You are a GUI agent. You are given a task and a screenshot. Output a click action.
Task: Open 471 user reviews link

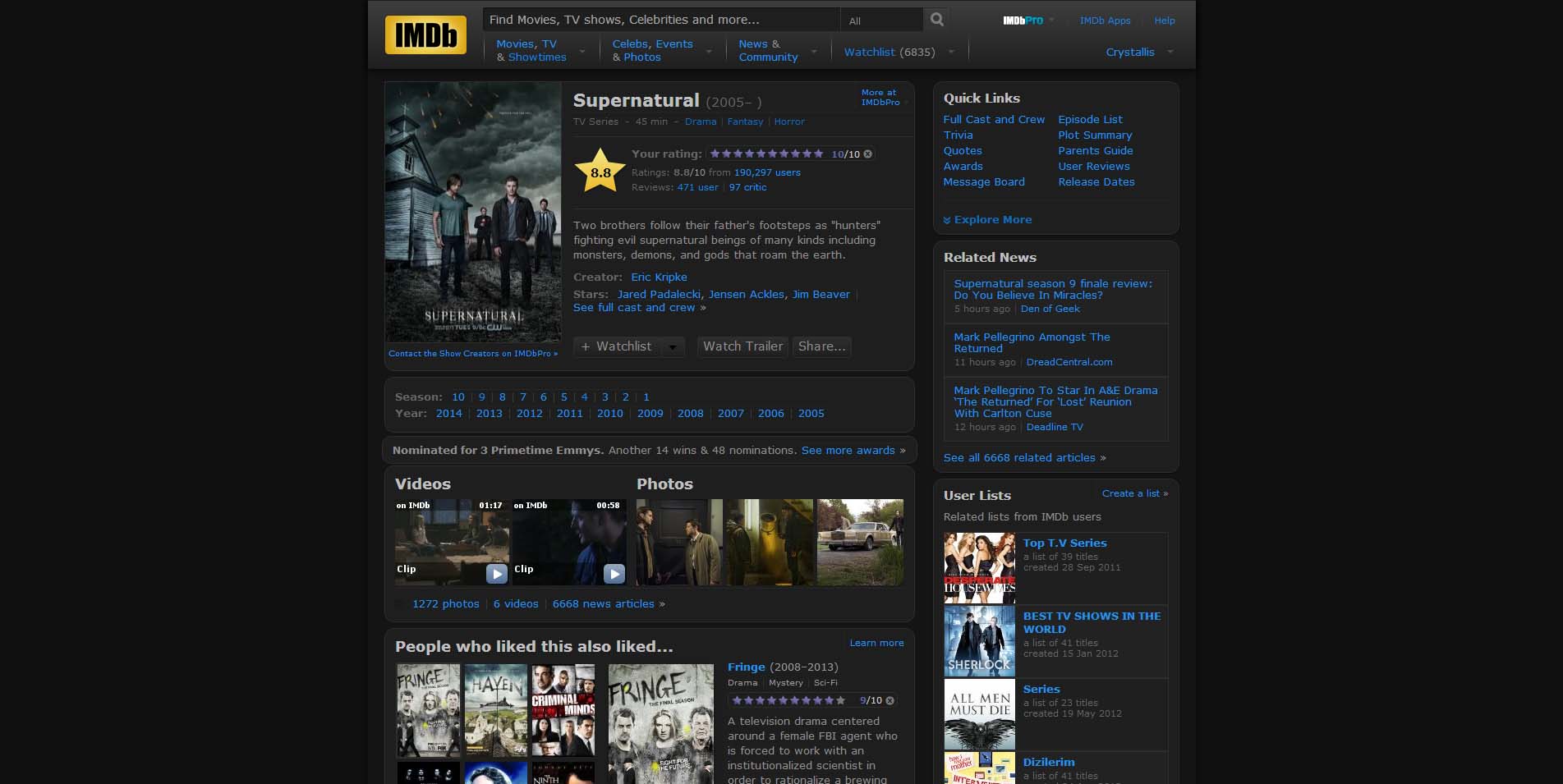(x=697, y=187)
